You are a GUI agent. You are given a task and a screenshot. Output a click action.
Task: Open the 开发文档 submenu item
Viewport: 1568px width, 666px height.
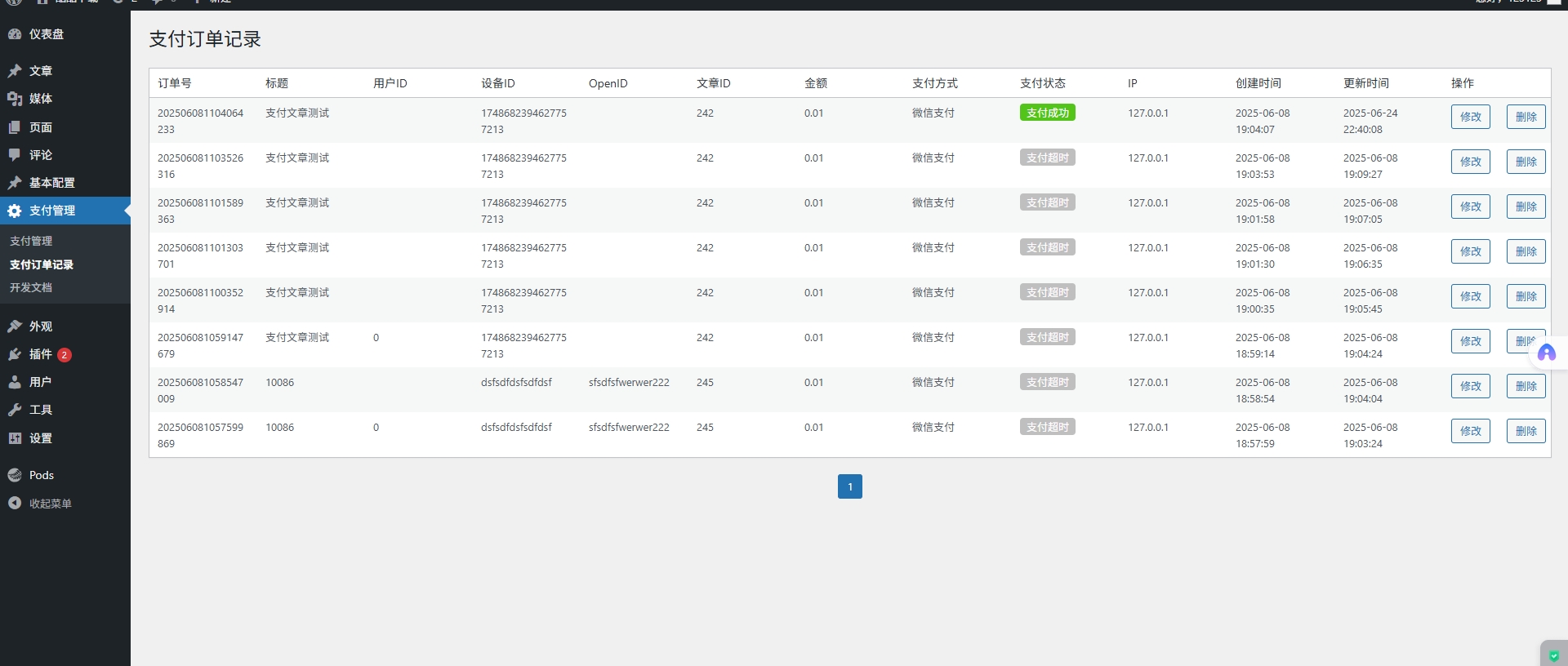pyautogui.click(x=31, y=287)
